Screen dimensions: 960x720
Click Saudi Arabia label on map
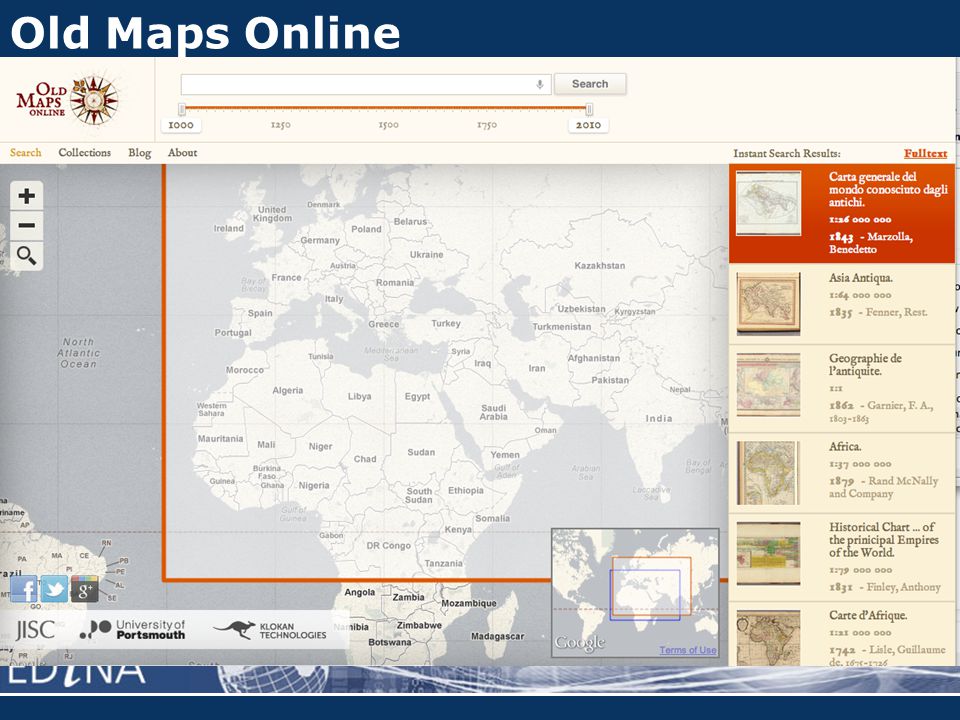[x=493, y=412]
